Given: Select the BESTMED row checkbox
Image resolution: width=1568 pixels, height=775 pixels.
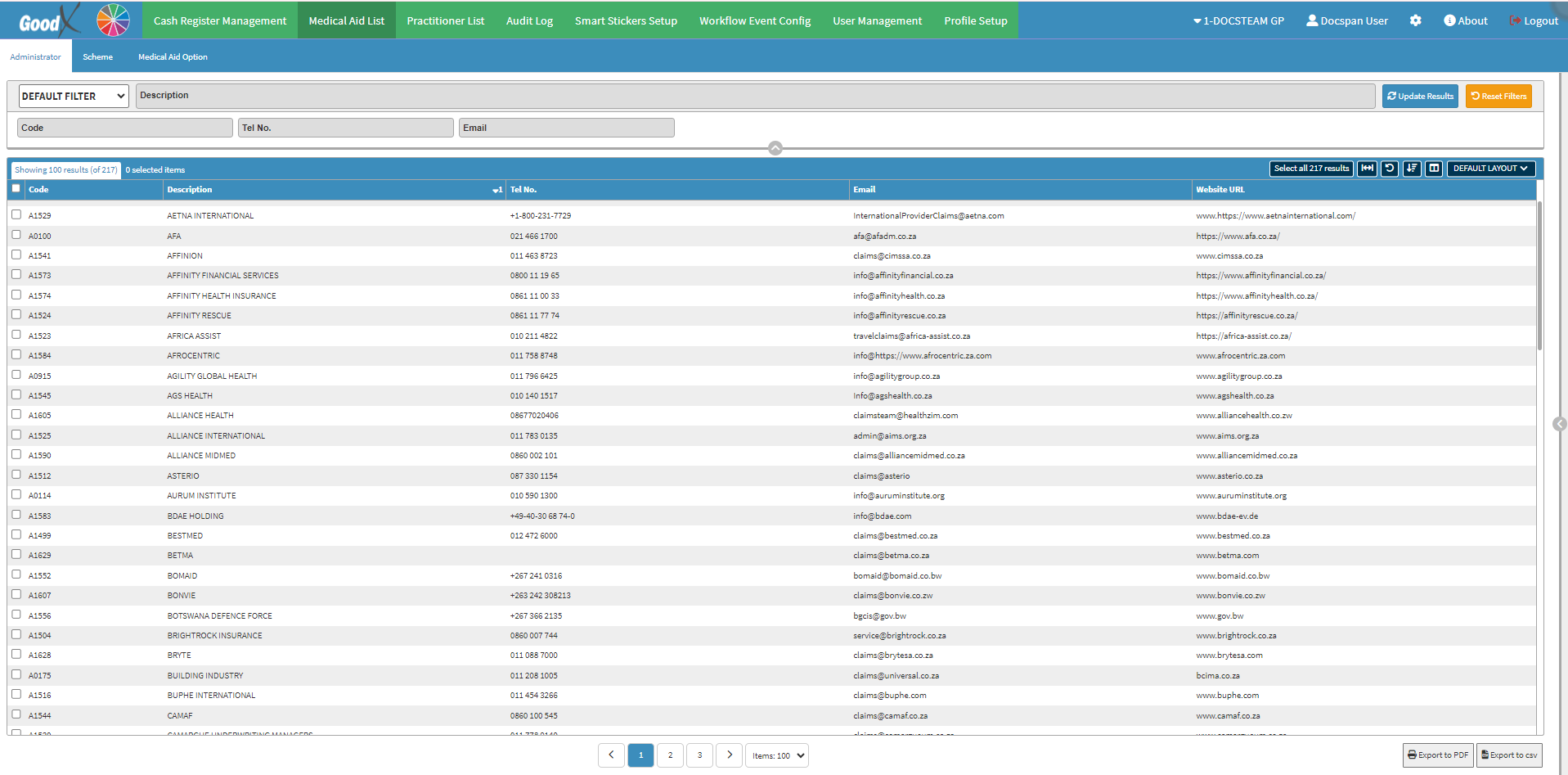Looking at the screenshot, I should tap(16, 534).
